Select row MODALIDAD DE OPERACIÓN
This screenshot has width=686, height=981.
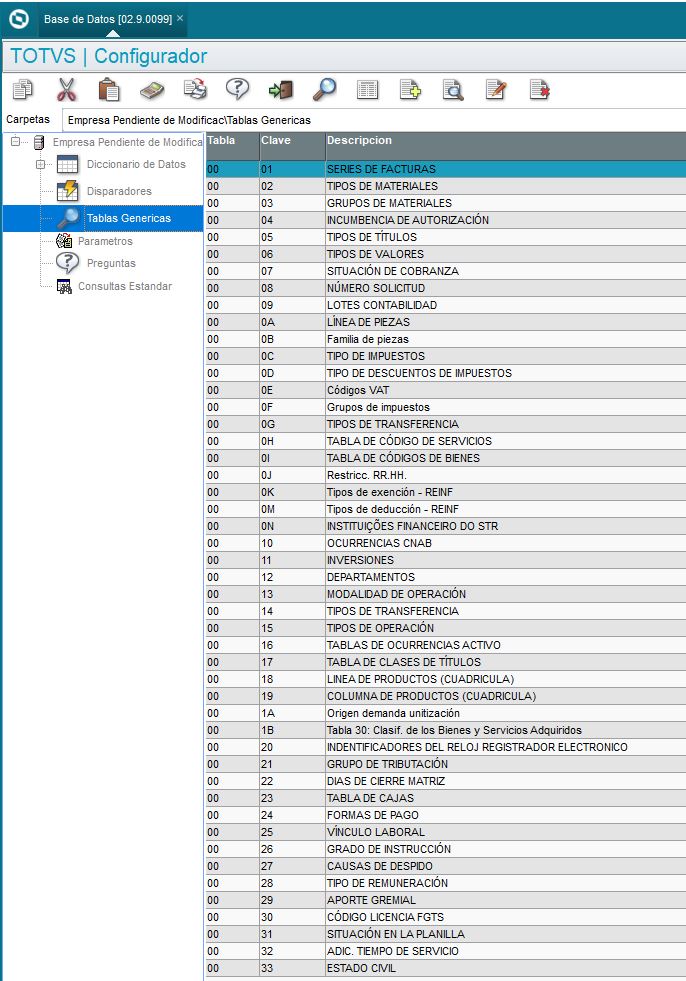446,594
